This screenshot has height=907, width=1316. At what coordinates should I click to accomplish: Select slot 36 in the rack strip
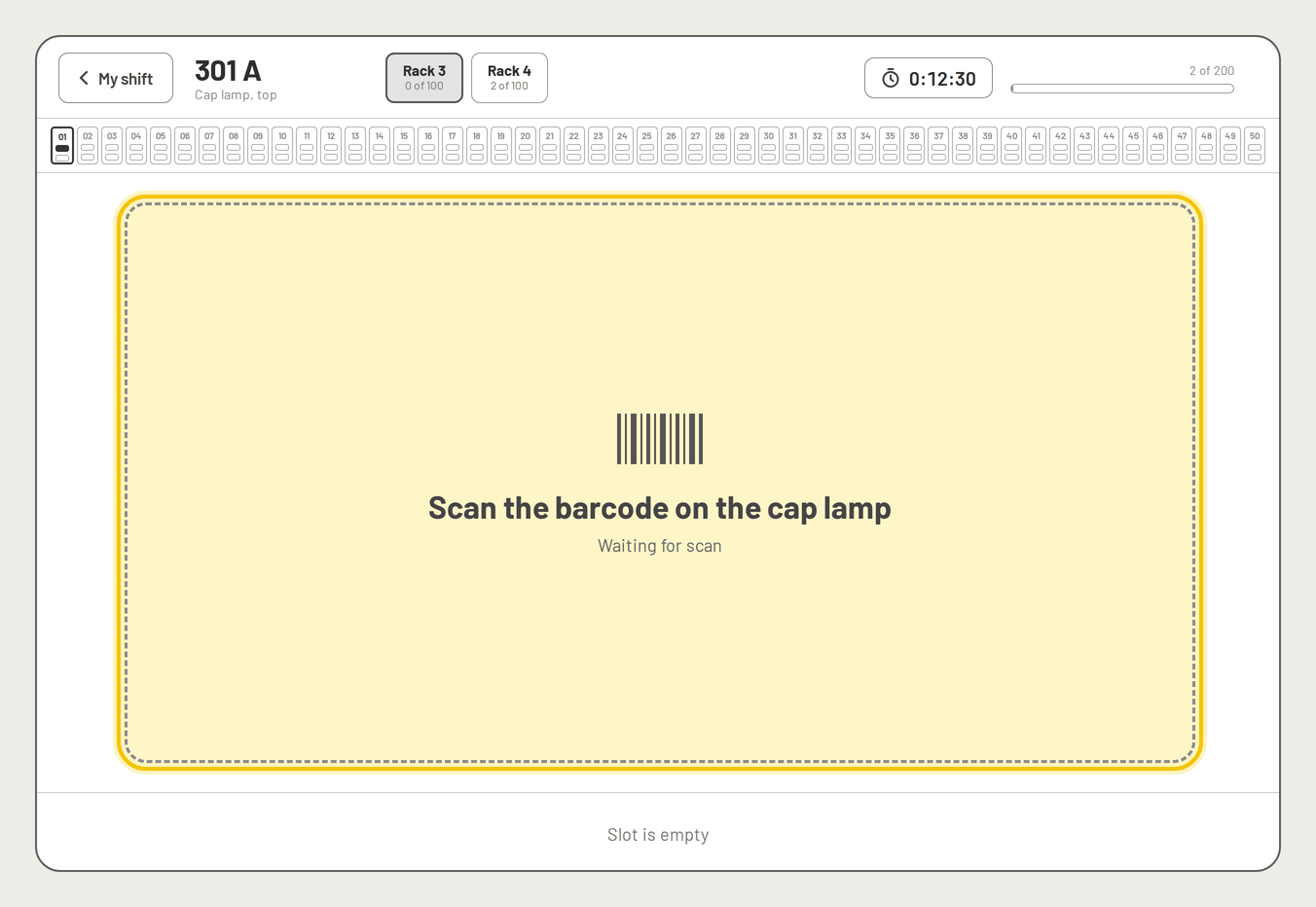915,146
